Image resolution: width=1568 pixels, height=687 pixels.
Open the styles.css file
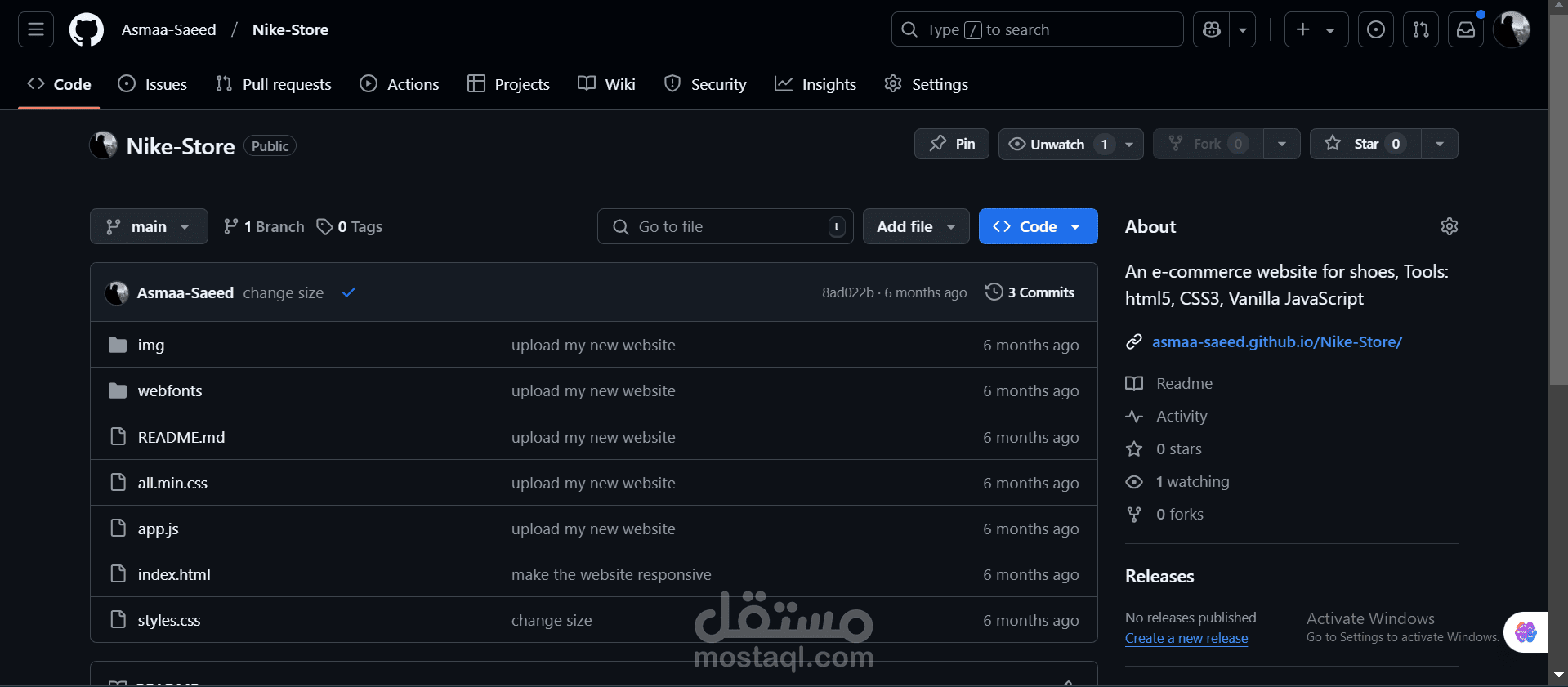(169, 620)
